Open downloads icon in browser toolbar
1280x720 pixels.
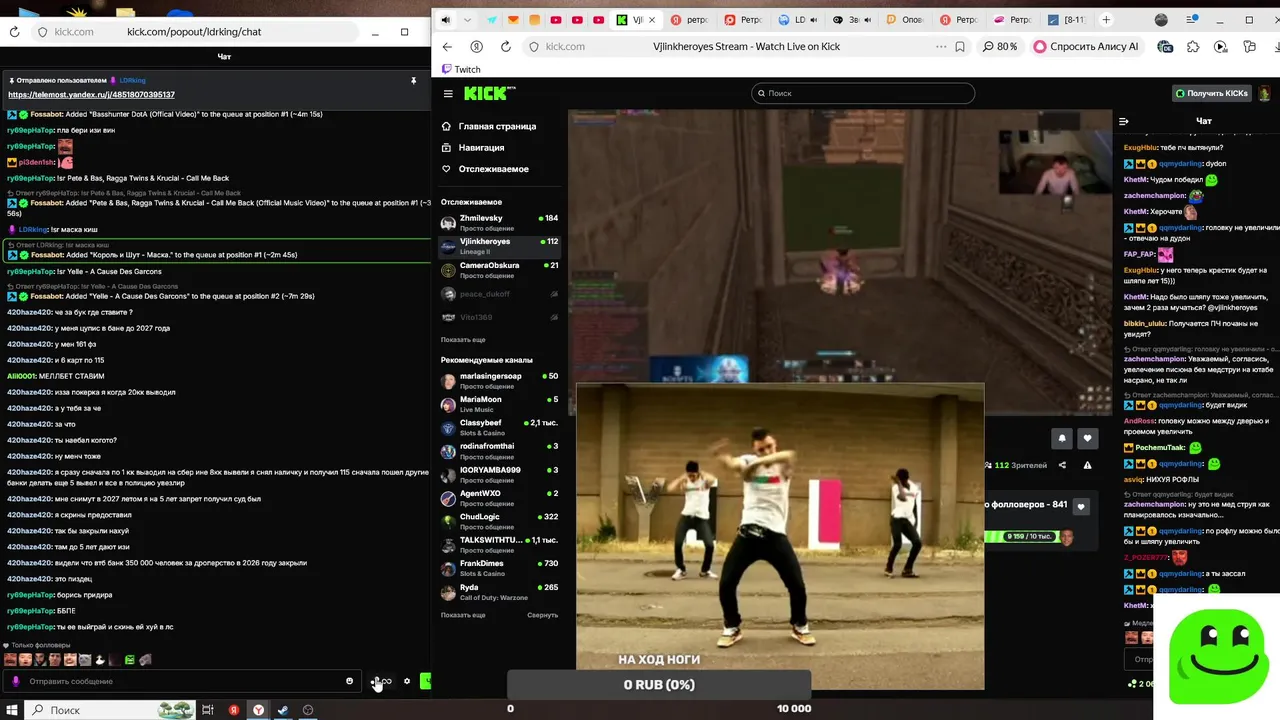pos(1275,46)
